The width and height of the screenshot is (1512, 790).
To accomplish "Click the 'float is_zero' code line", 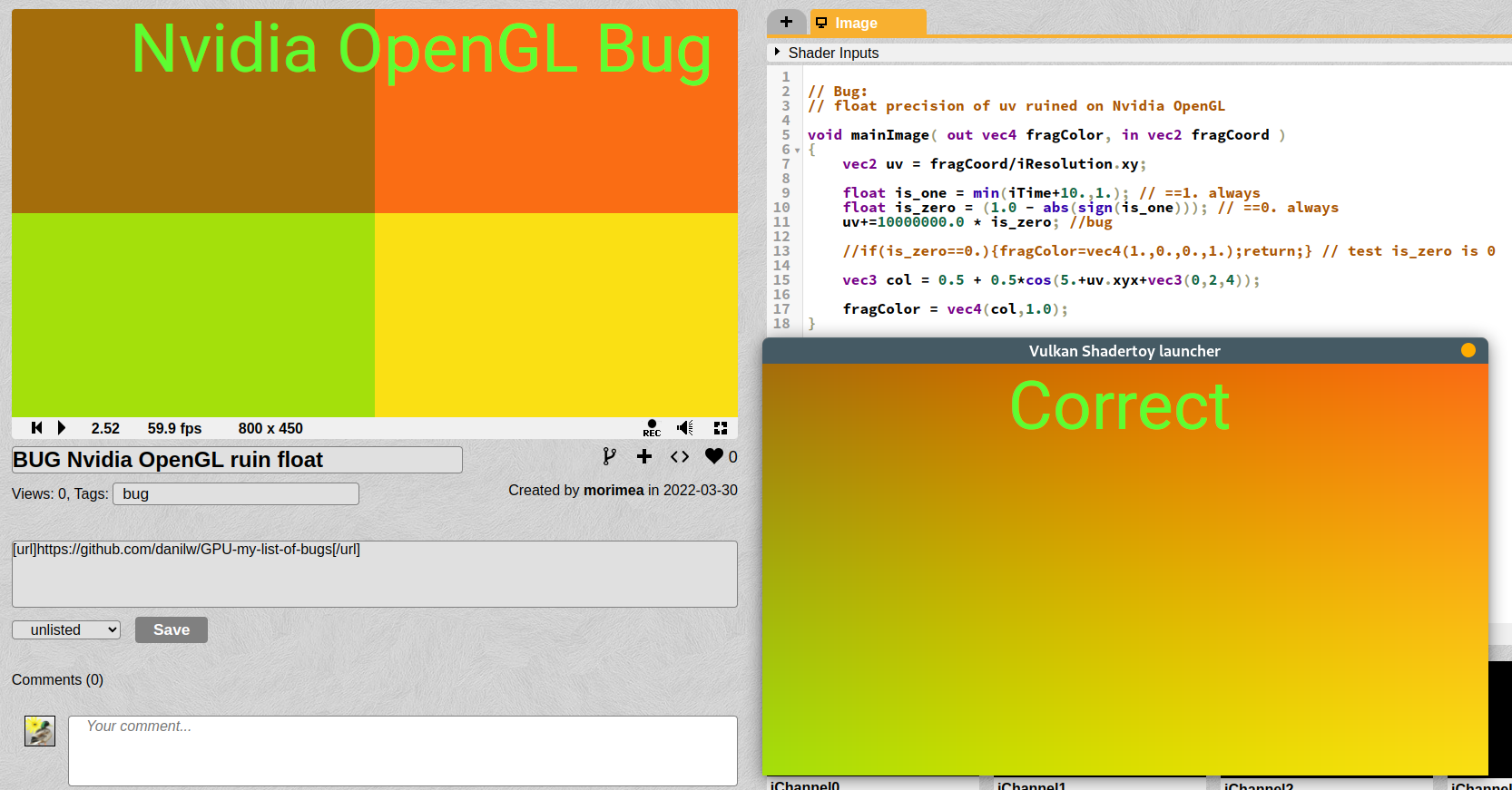I will point(1090,208).
